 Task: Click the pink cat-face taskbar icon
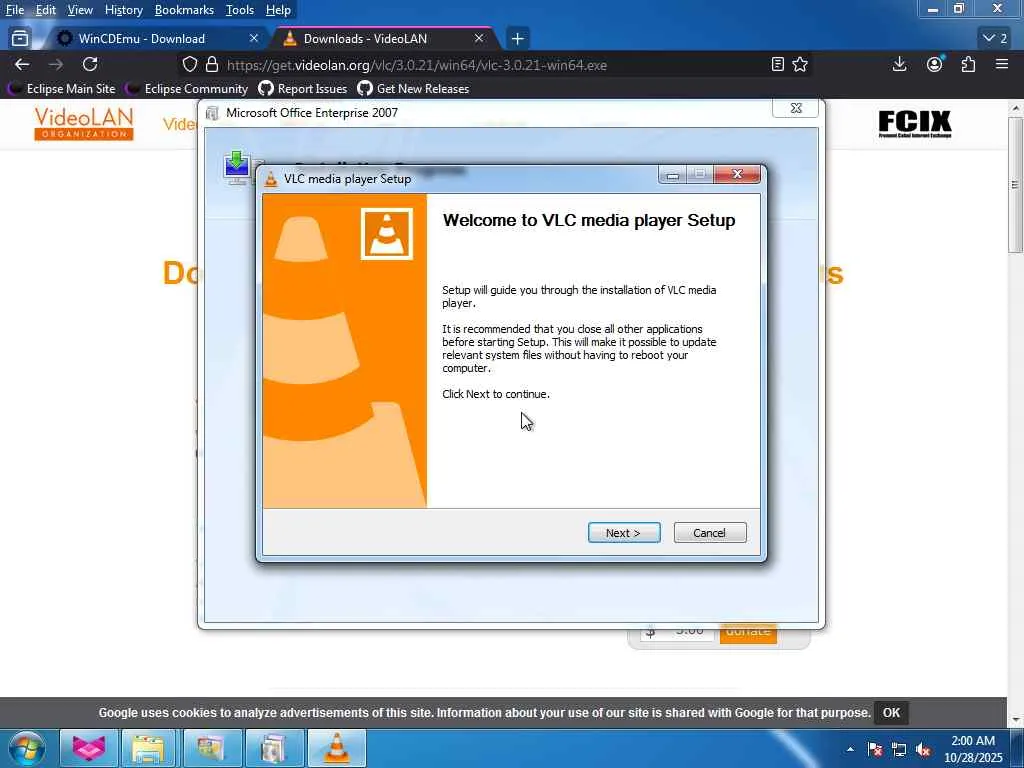[x=88, y=748]
